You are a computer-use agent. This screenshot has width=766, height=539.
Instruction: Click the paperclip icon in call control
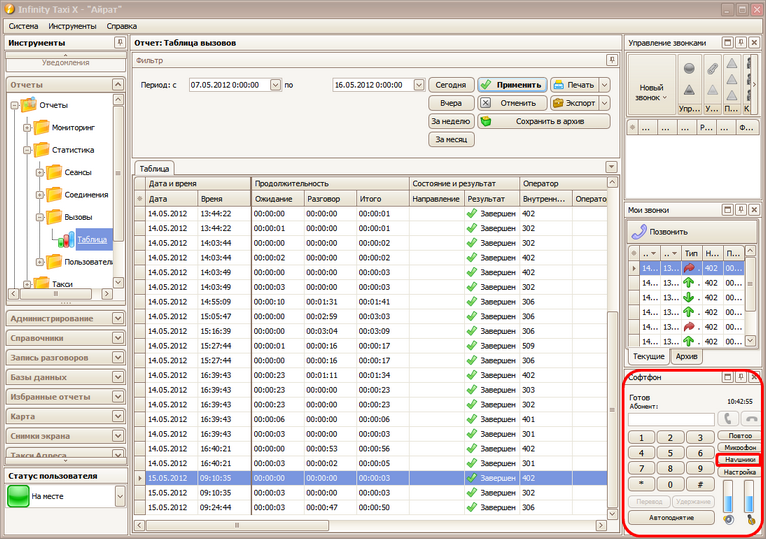(712, 68)
